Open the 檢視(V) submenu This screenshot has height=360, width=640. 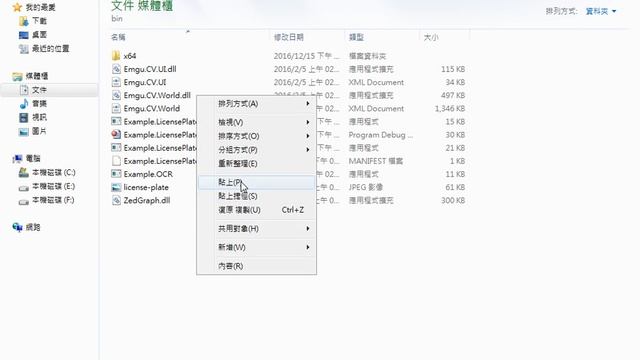[x=256, y=122]
